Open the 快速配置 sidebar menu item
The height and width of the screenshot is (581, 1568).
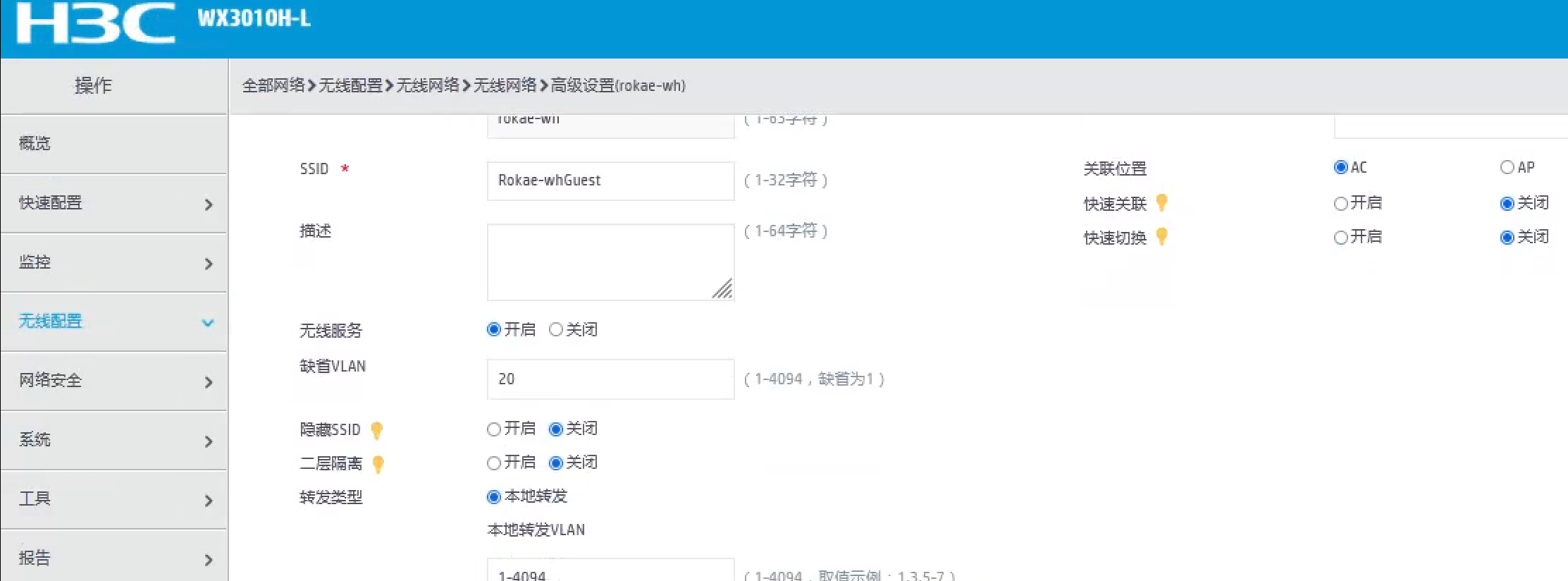(114, 203)
